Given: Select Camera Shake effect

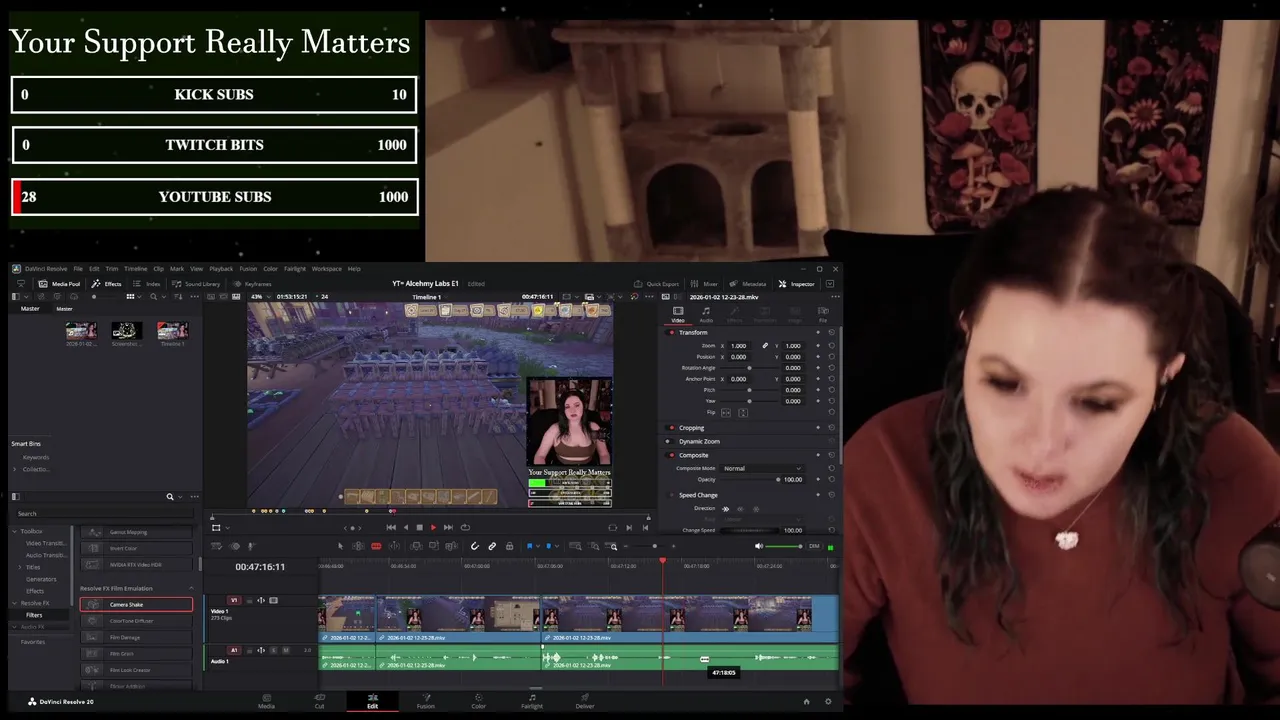Looking at the screenshot, I should pos(136,604).
